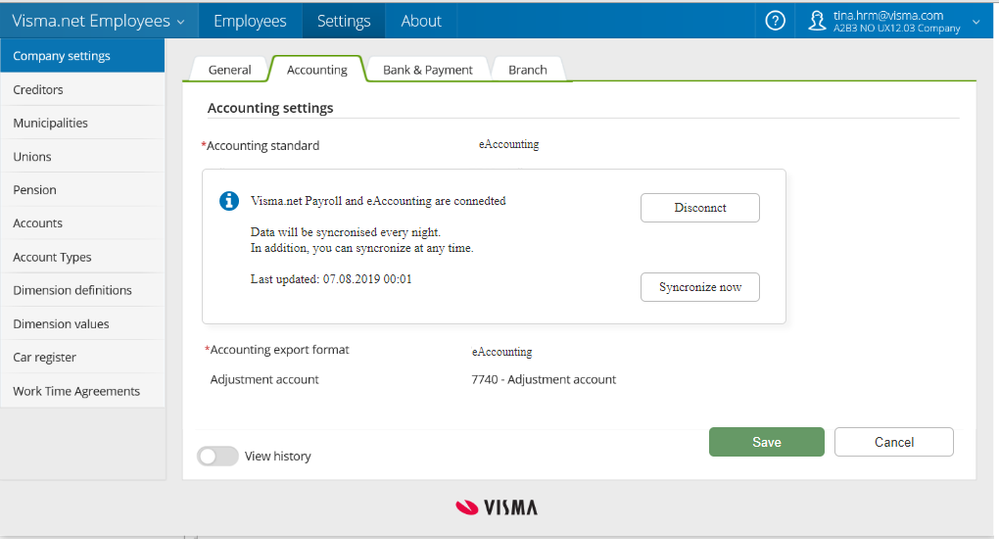Select the Accounting tab

(317, 69)
